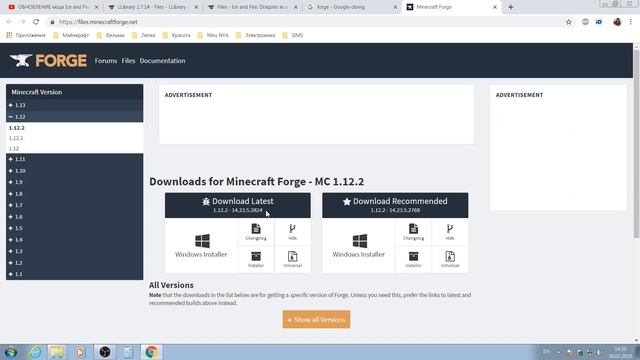
Task: Click Chrome icon in taskbar
Action: tap(151, 352)
